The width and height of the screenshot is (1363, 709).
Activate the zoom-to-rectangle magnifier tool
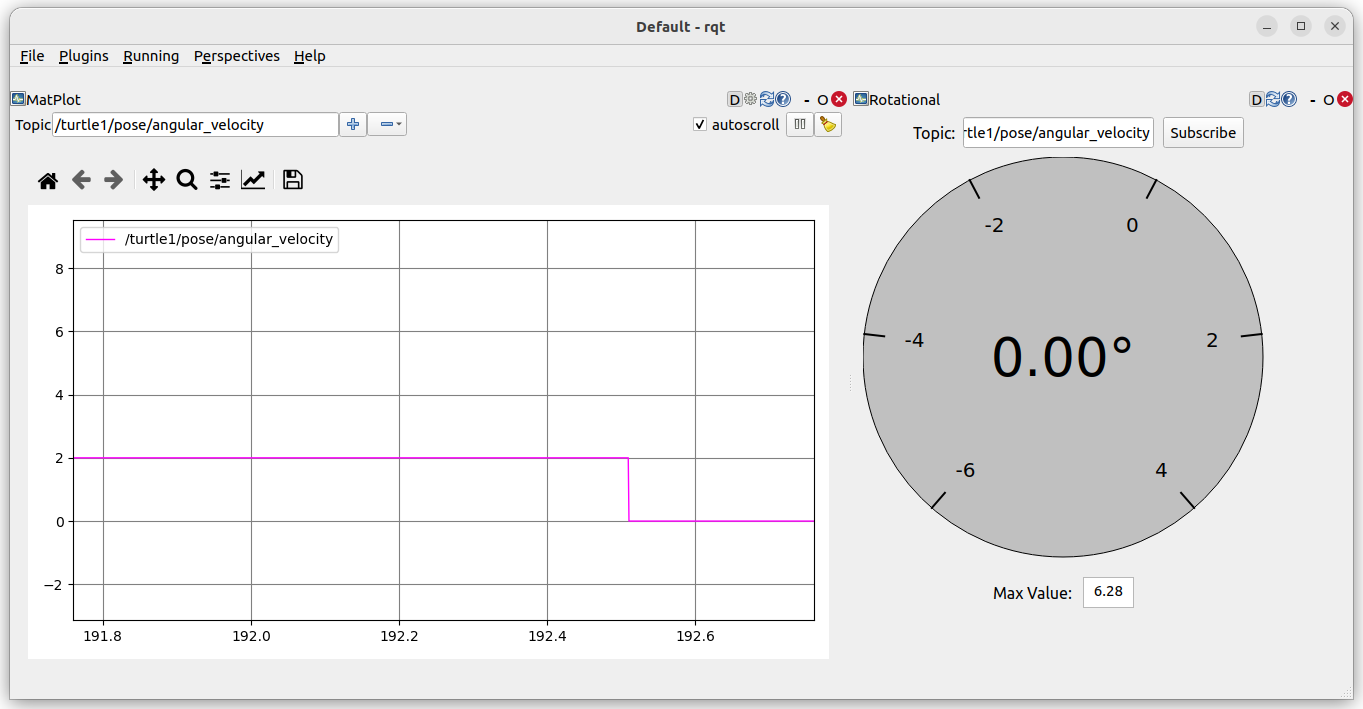click(x=187, y=180)
